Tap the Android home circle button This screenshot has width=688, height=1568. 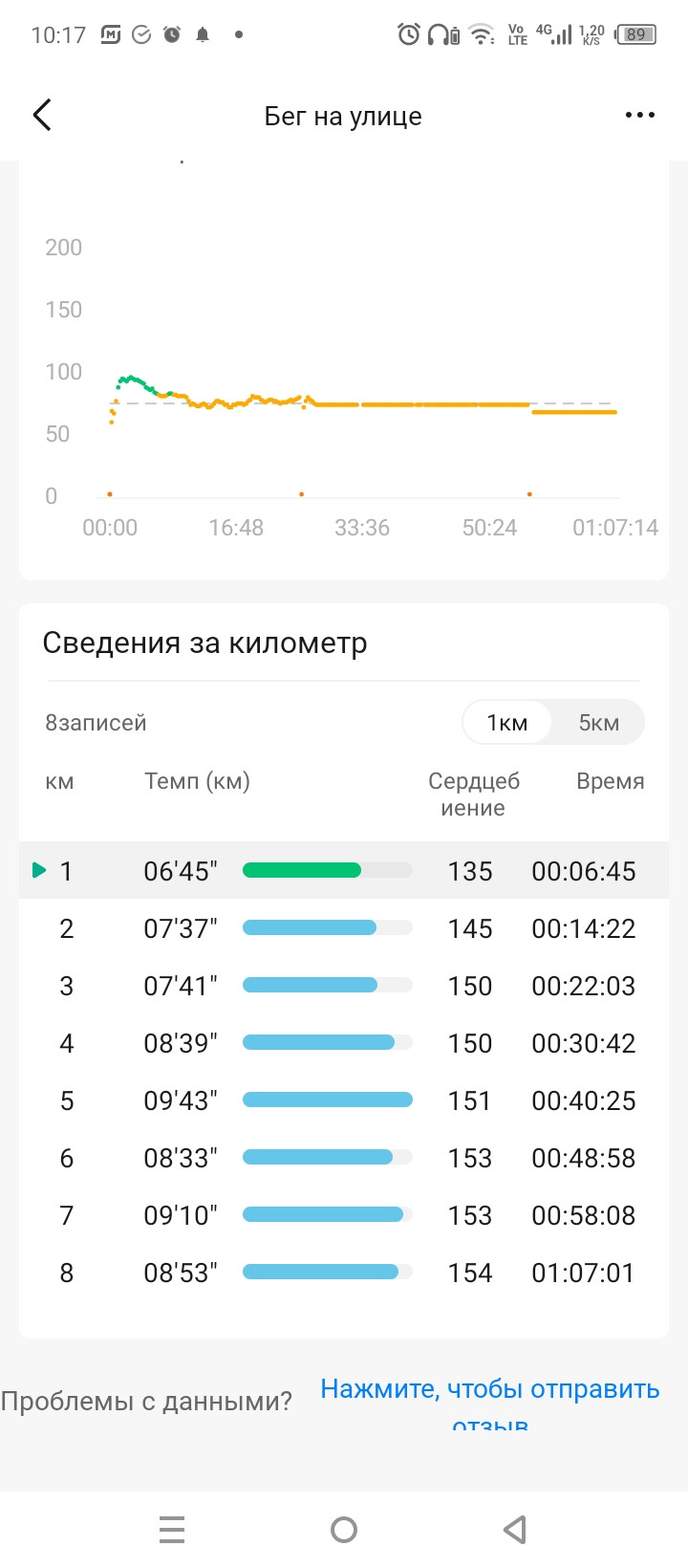coord(344,1530)
